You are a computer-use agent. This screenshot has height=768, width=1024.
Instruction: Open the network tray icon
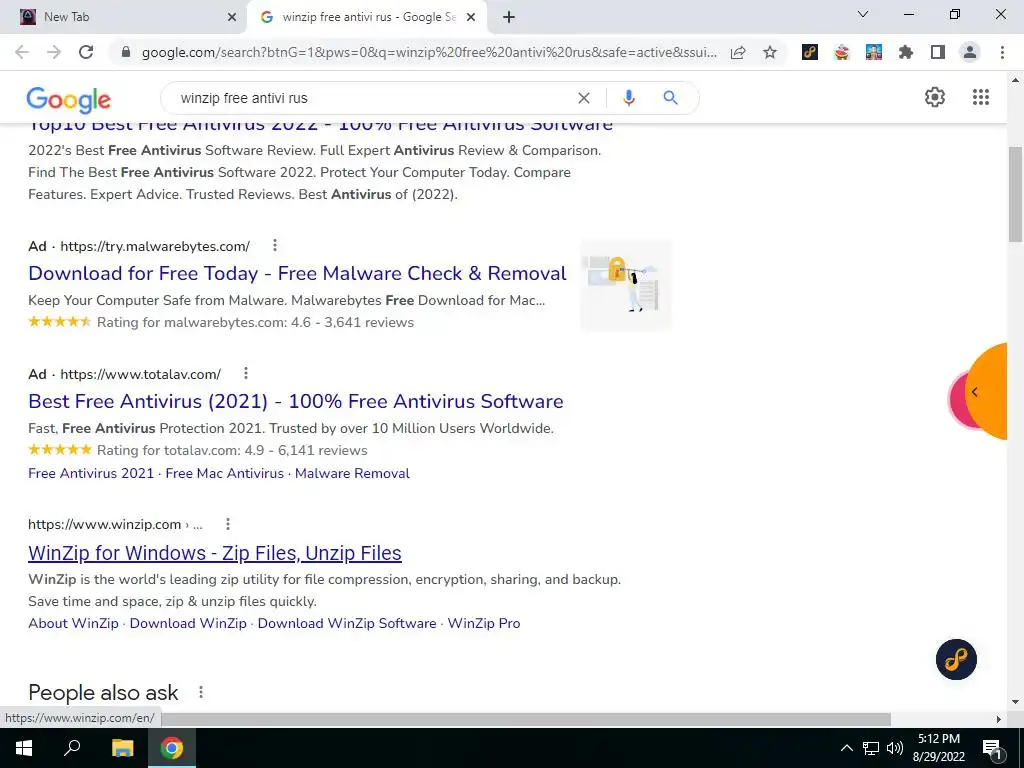coord(871,748)
